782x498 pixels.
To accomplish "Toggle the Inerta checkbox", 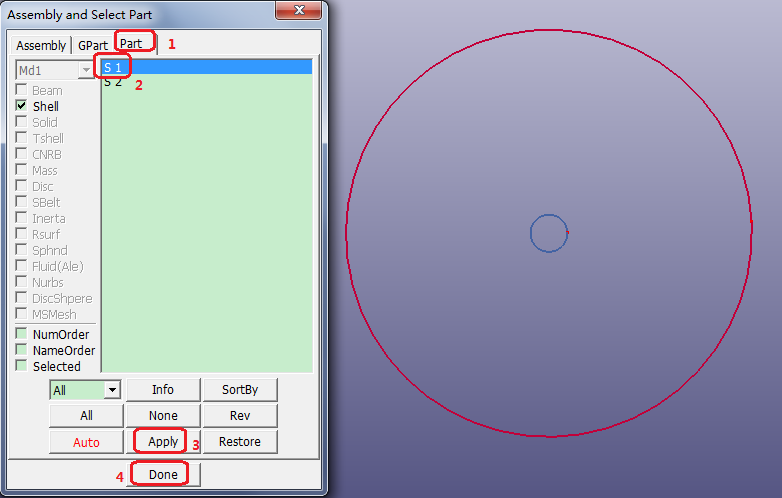I will pos(21,218).
